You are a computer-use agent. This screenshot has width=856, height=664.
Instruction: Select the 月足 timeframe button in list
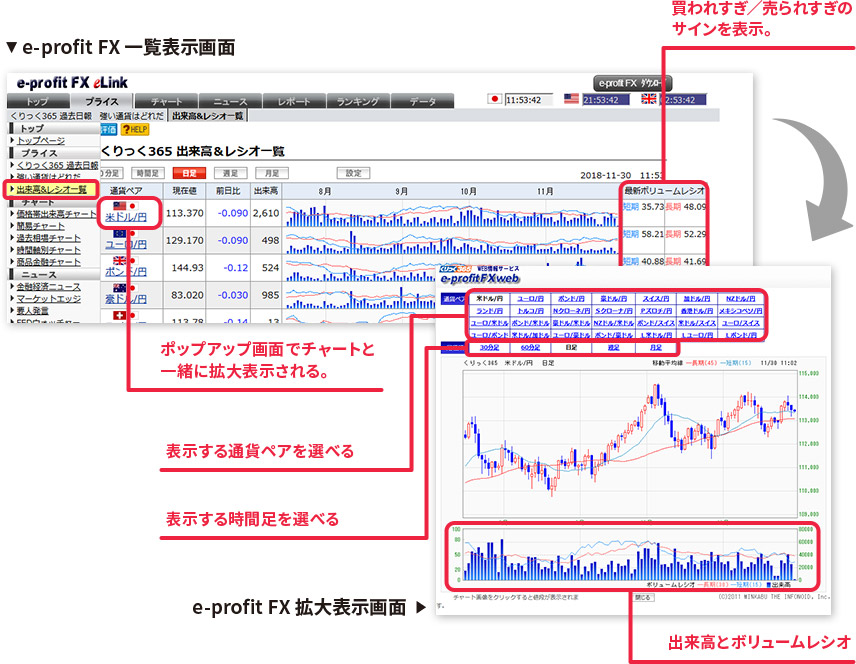272,173
